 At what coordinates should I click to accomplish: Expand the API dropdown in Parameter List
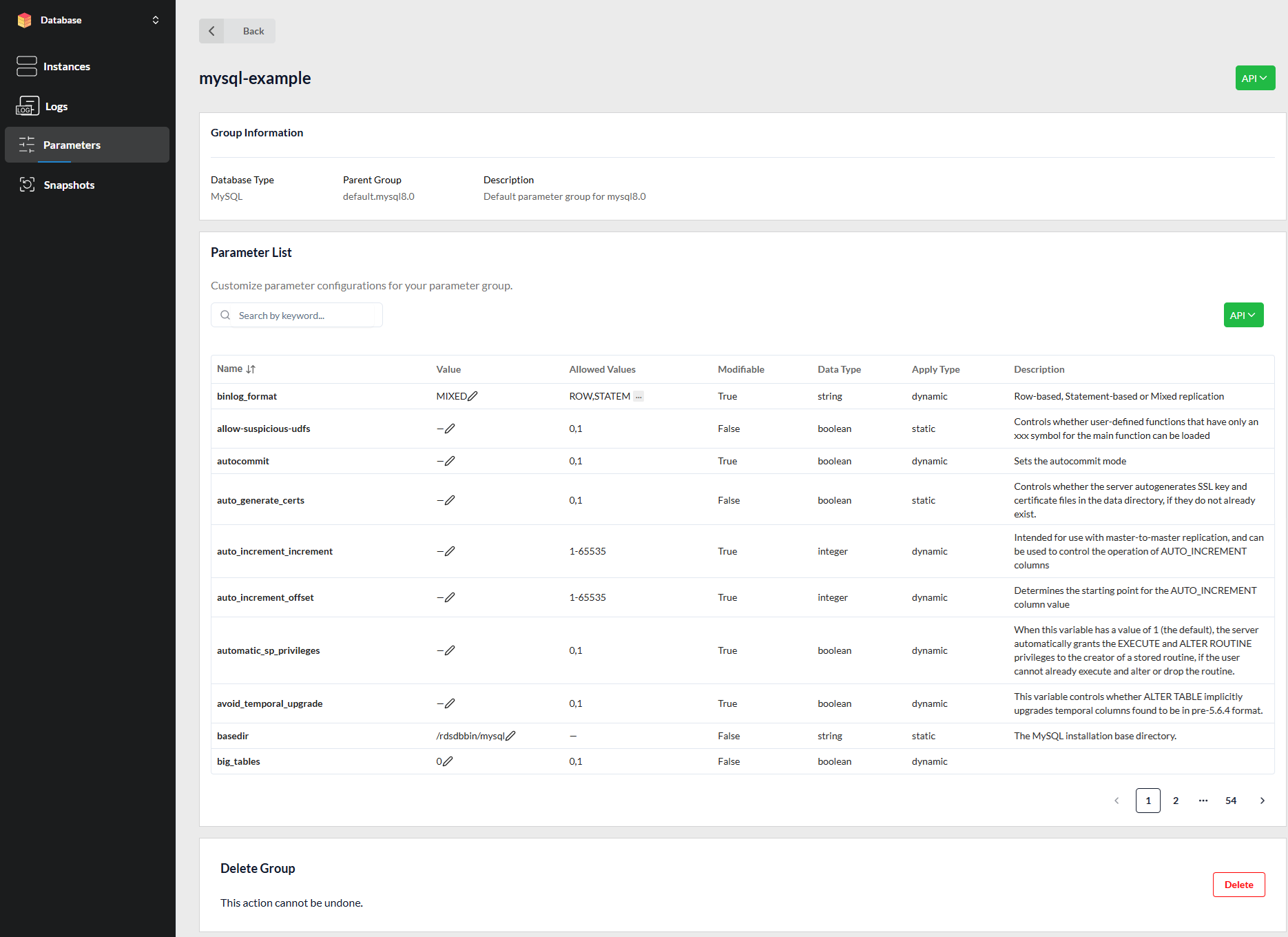(x=1243, y=315)
